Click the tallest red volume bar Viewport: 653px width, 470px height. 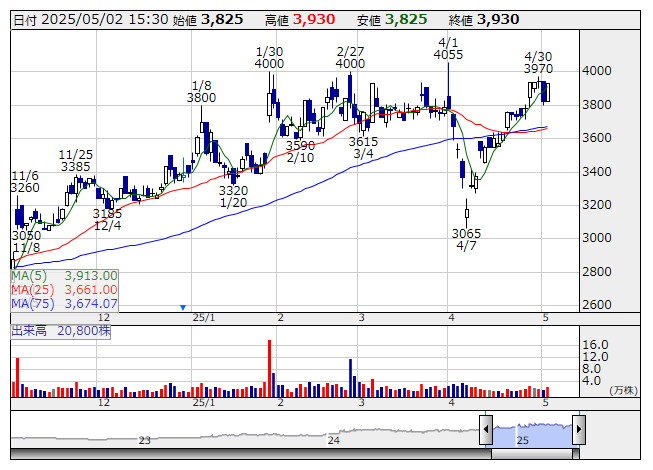[269, 368]
